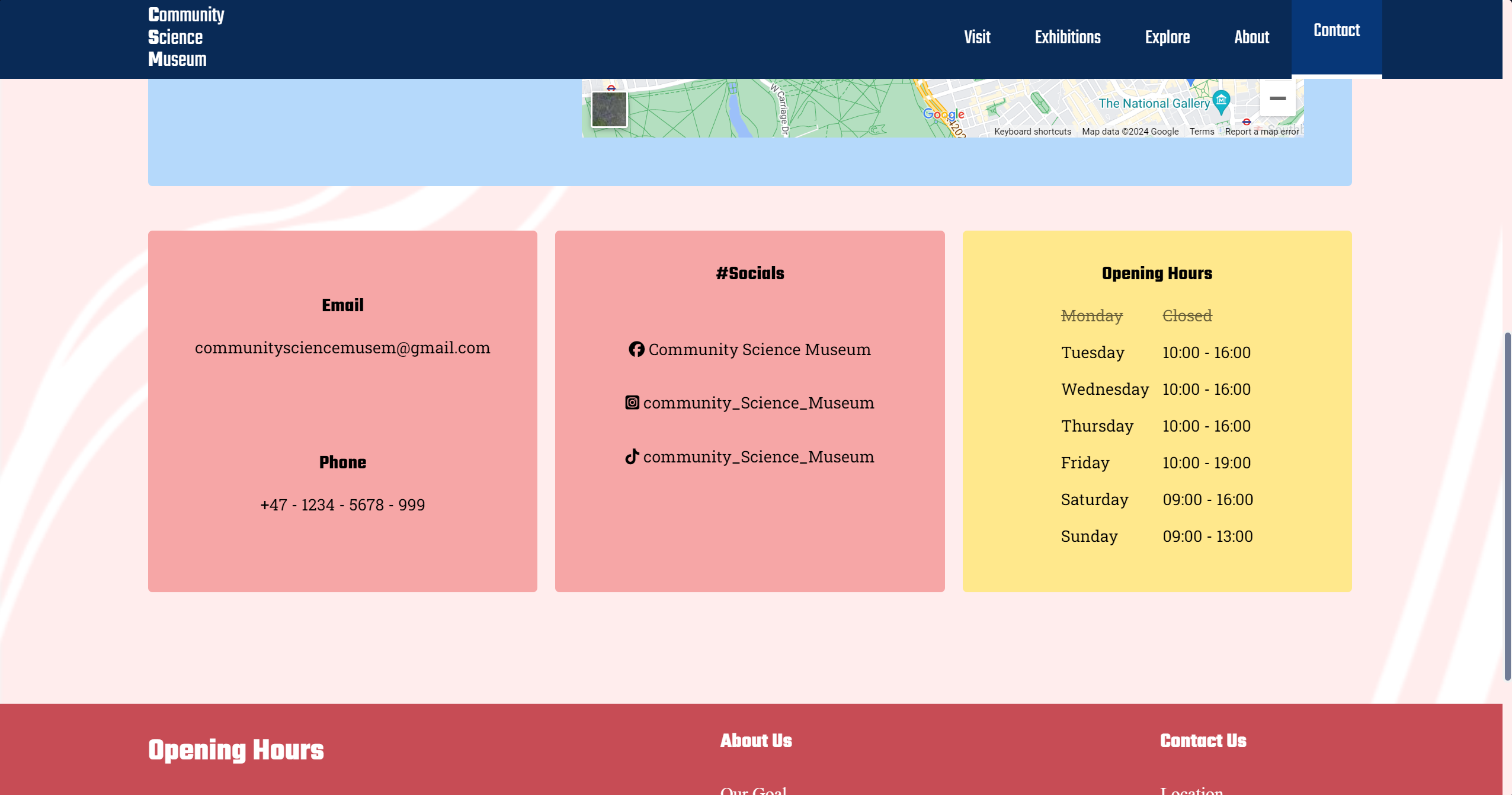Screen dimensions: 1512x795
Task: Select Explore in the navigation bar
Action: (1167, 37)
